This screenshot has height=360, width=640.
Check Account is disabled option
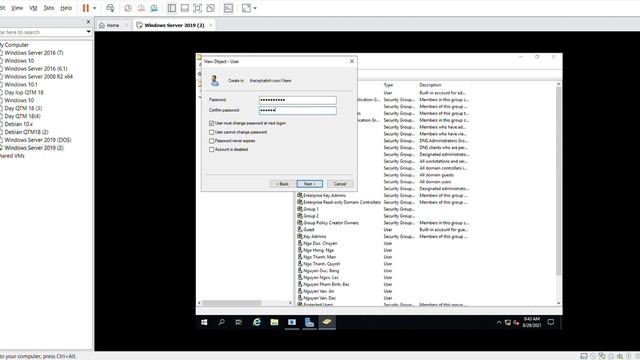coord(211,149)
